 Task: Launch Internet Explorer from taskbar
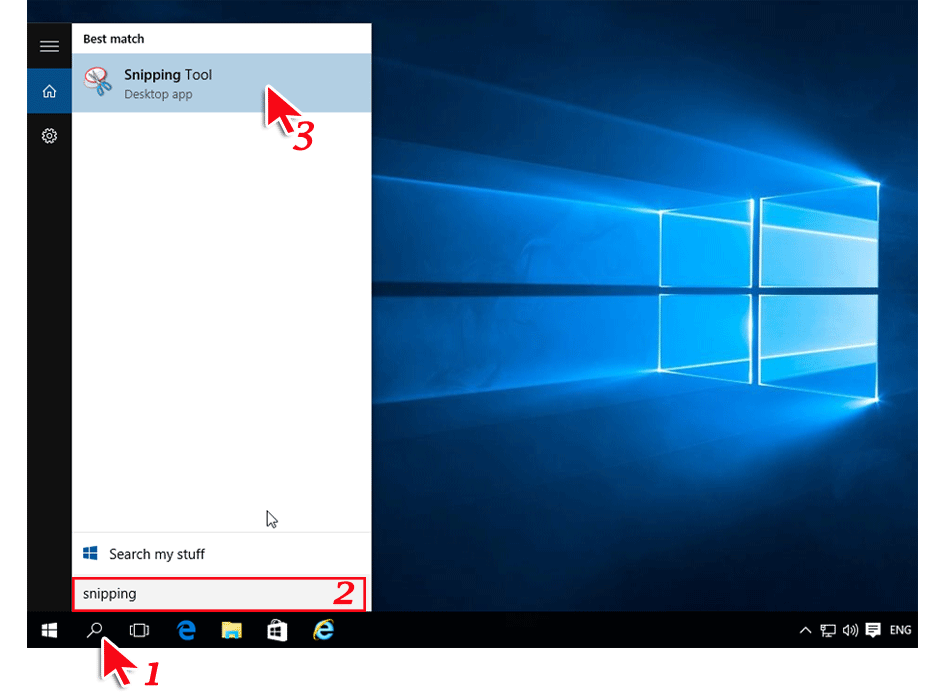coord(323,630)
